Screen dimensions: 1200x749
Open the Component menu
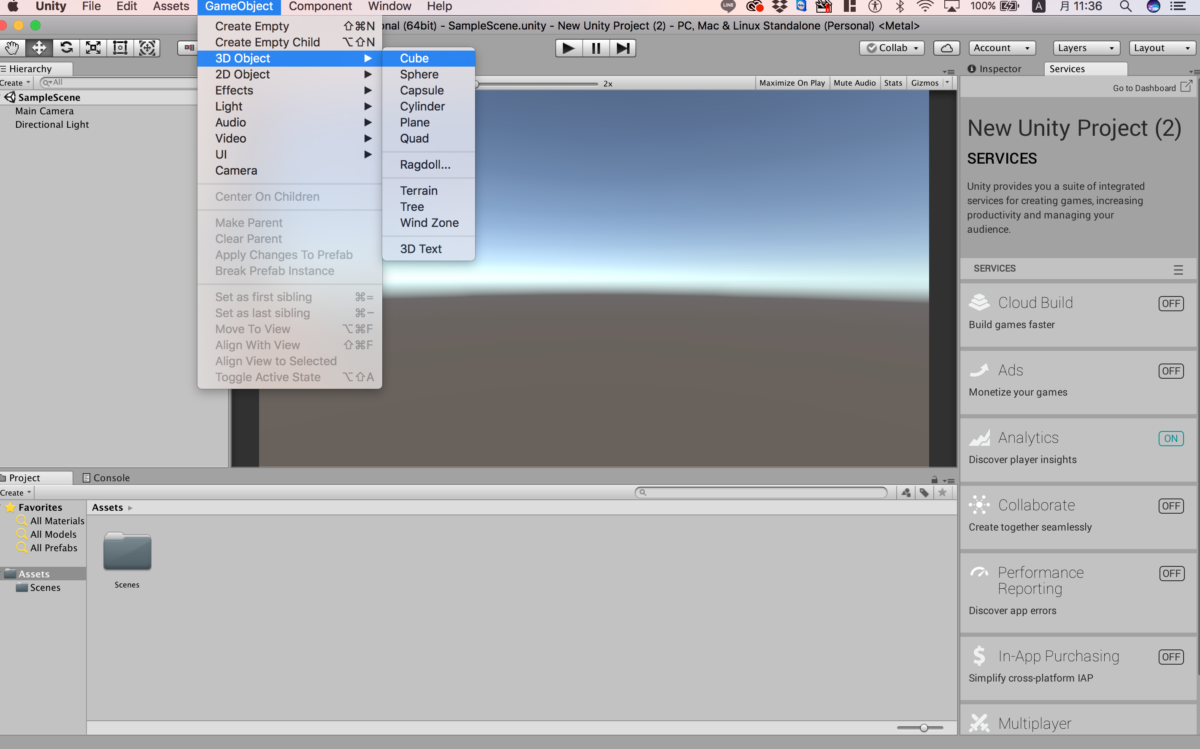(320, 6)
